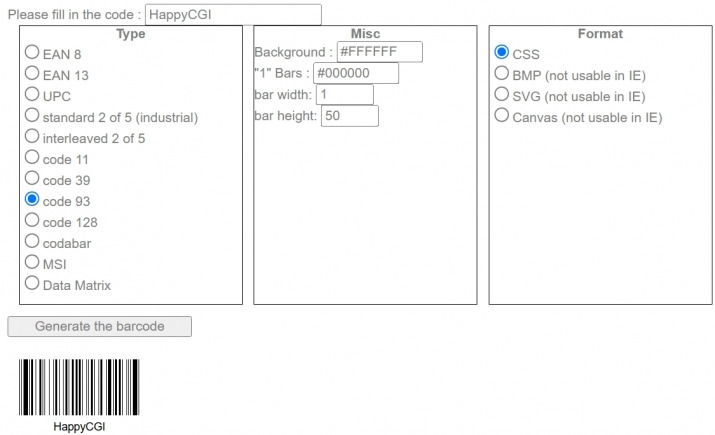Click the 'Background :' label text
715x435 pixels.
click(x=294, y=52)
